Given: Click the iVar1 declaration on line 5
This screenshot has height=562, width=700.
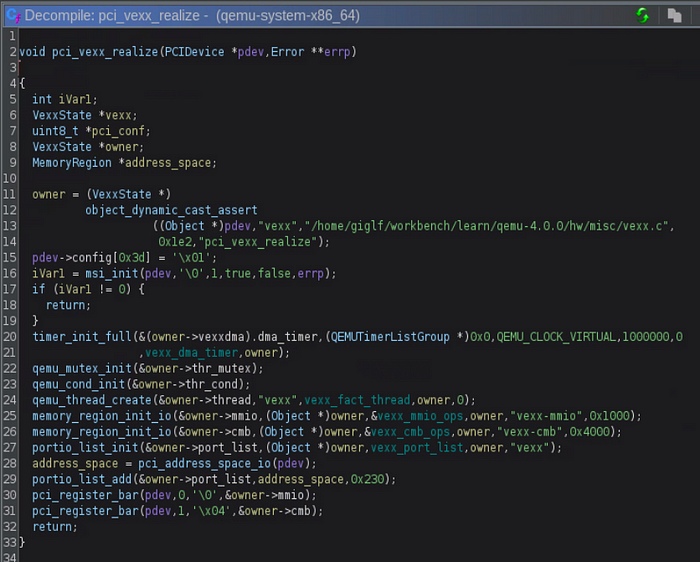Looking at the screenshot, I should 78,99.
